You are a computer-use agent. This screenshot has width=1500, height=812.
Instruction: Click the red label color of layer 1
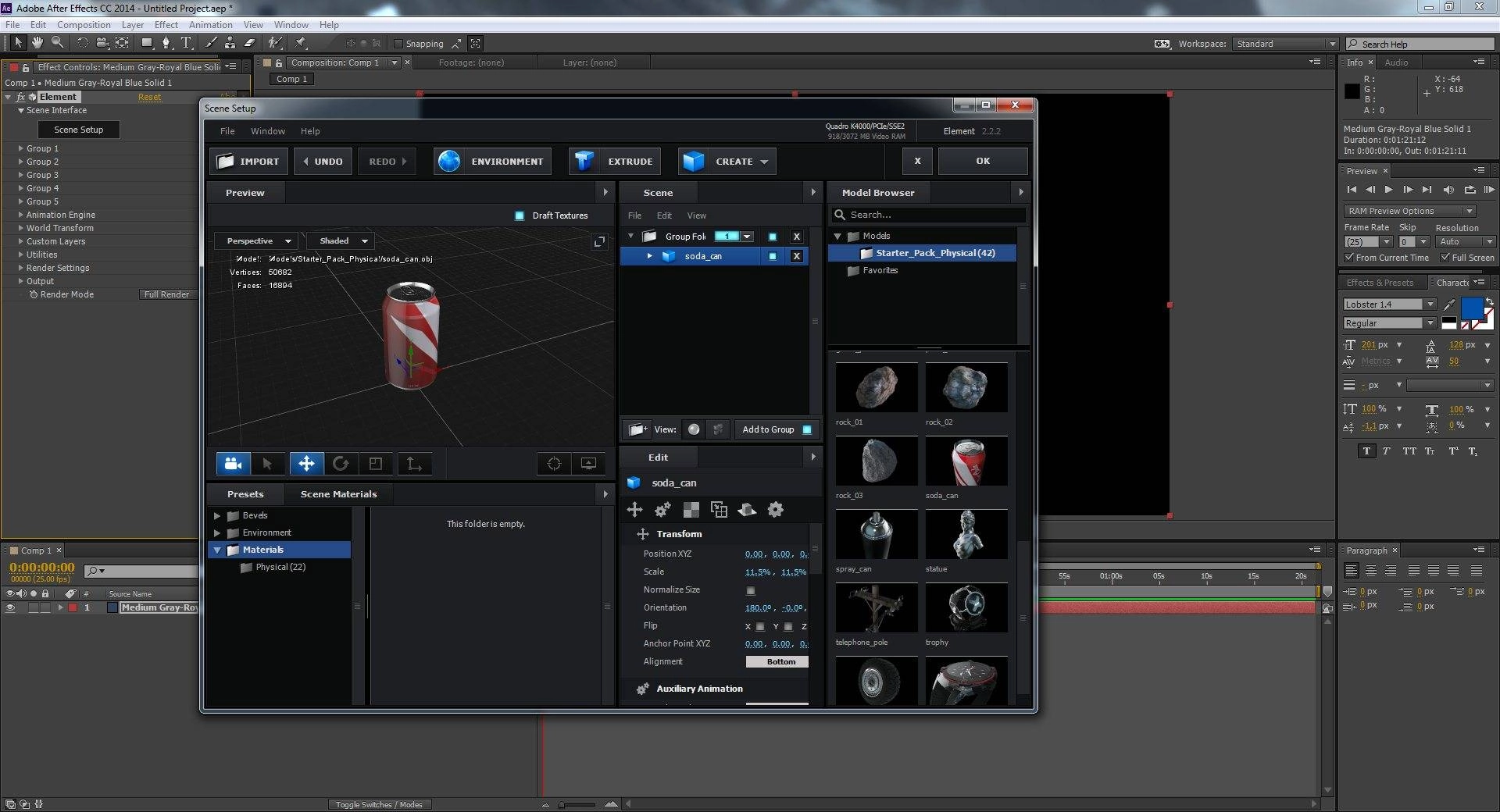pos(73,607)
